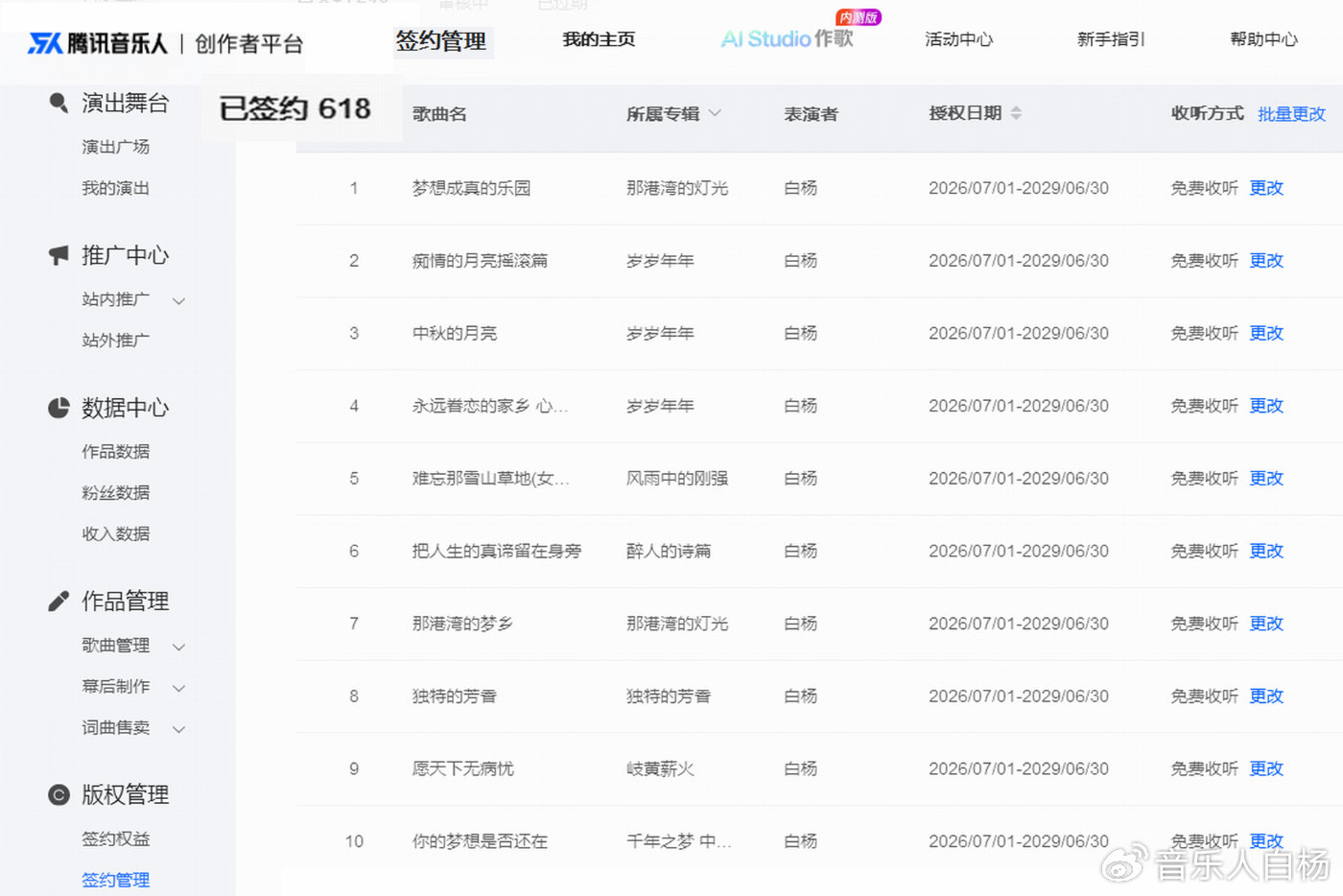The height and width of the screenshot is (896, 1343).
Task: Click the 推广中心 megaphone icon
Action: tap(59, 255)
